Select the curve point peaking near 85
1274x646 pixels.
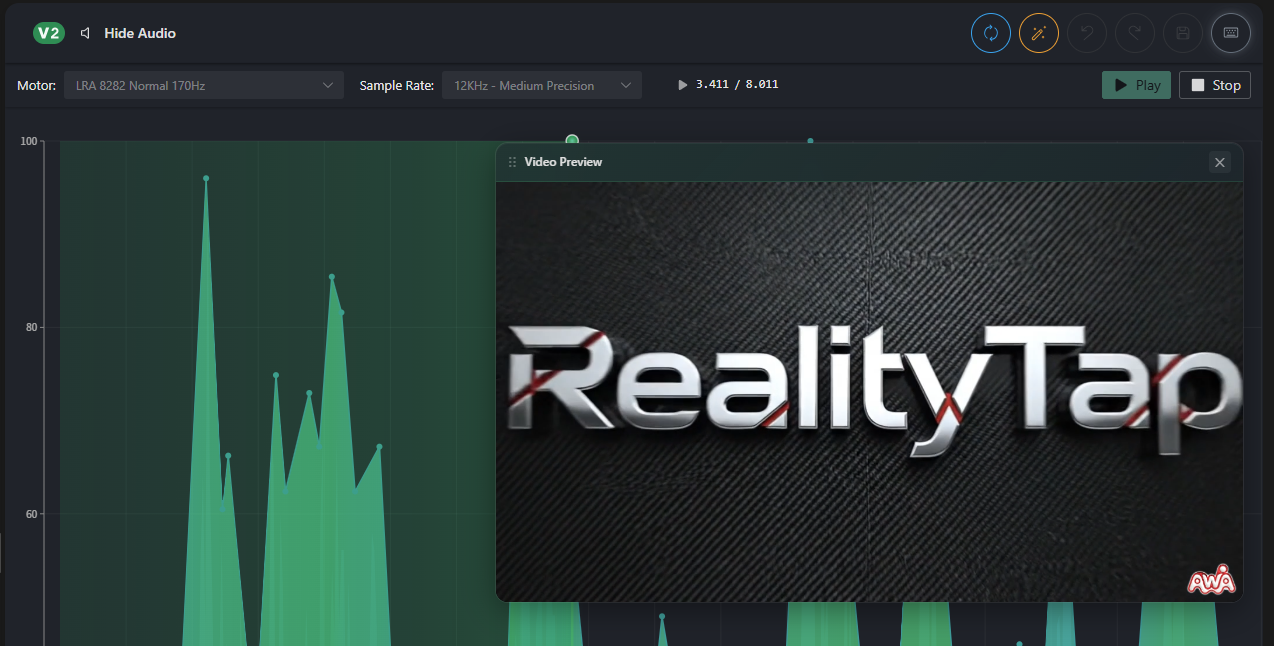[x=332, y=277]
